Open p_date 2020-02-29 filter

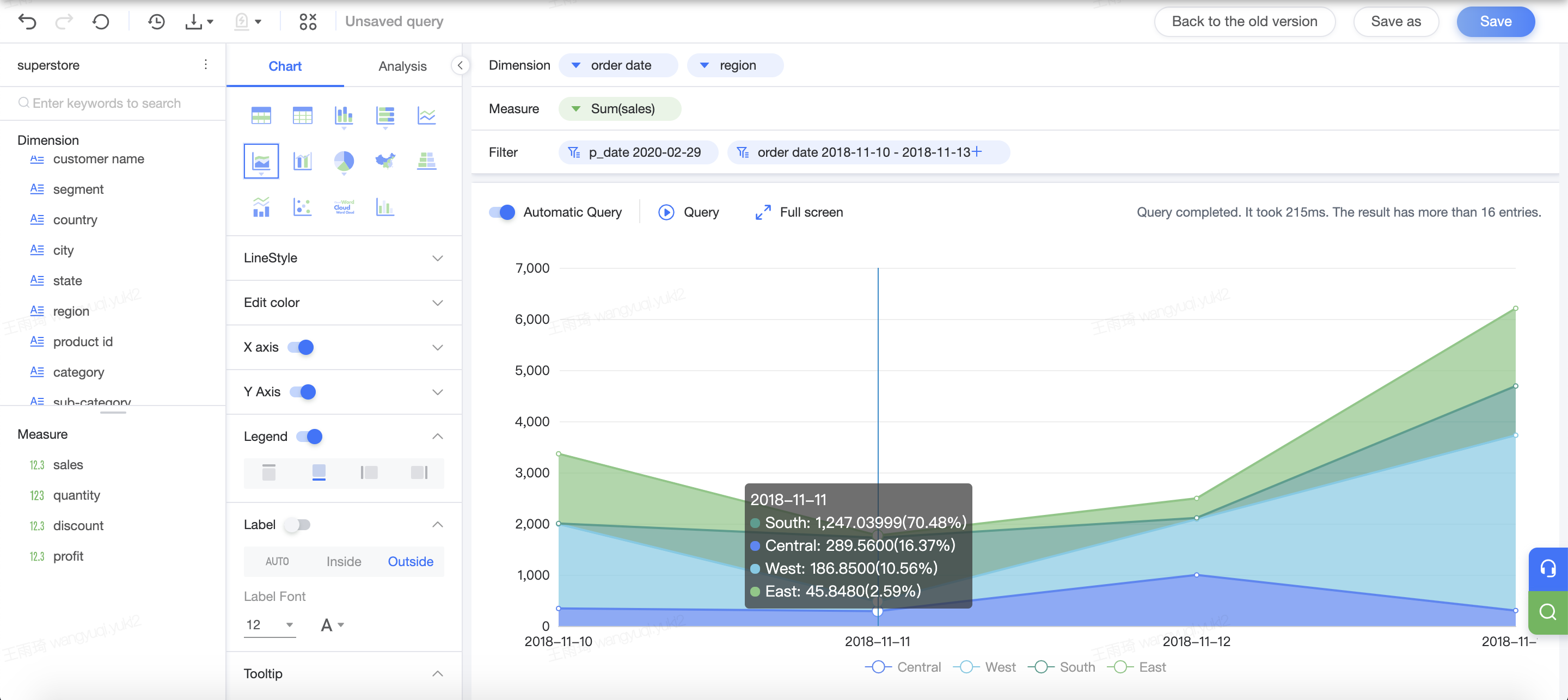638,152
